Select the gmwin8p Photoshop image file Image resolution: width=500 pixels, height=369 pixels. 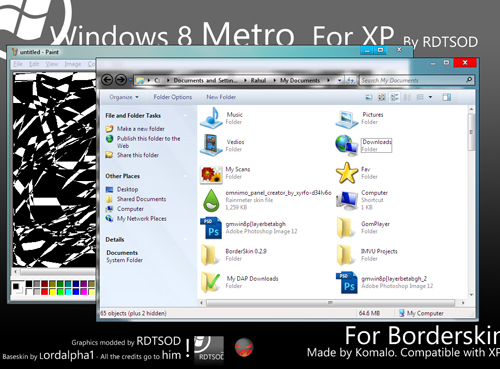coord(211,228)
